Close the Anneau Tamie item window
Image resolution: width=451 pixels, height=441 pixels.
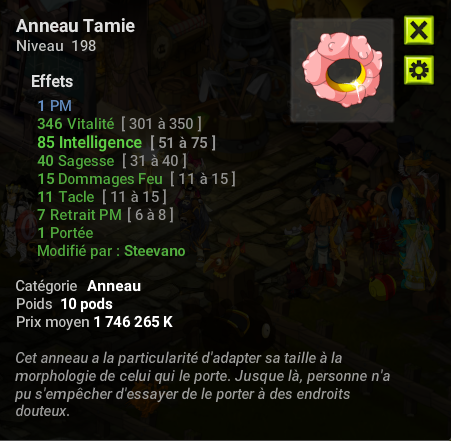(419, 30)
